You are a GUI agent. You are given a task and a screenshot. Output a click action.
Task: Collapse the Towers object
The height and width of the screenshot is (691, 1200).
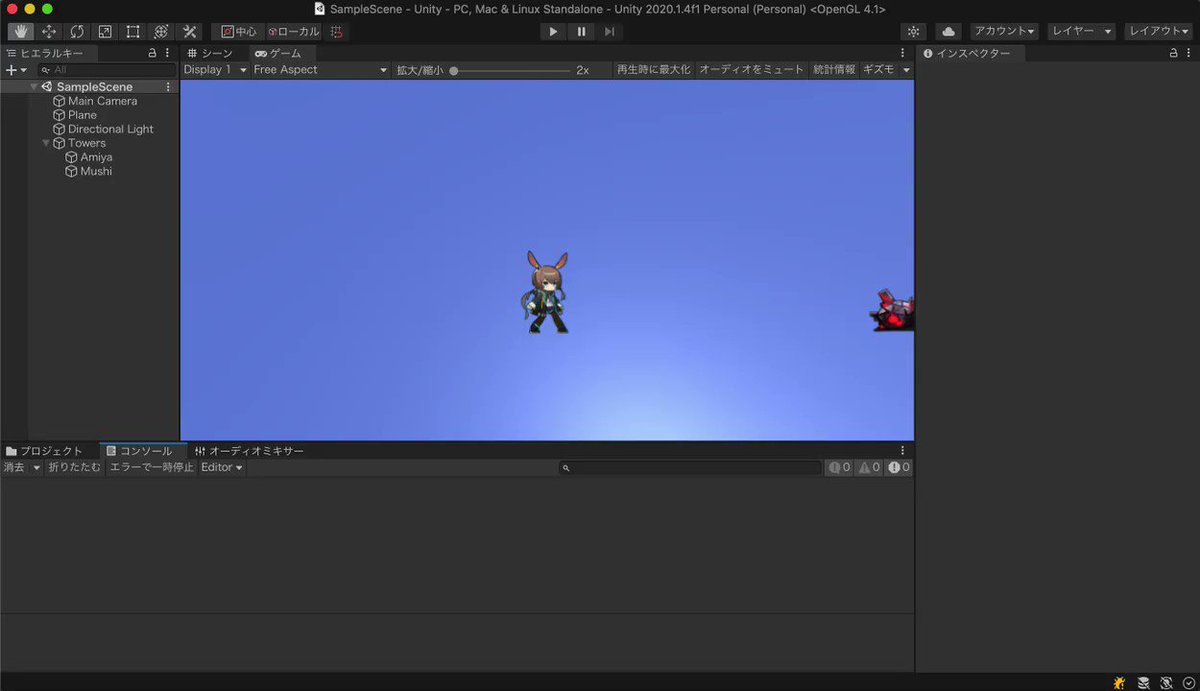pos(46,143)
